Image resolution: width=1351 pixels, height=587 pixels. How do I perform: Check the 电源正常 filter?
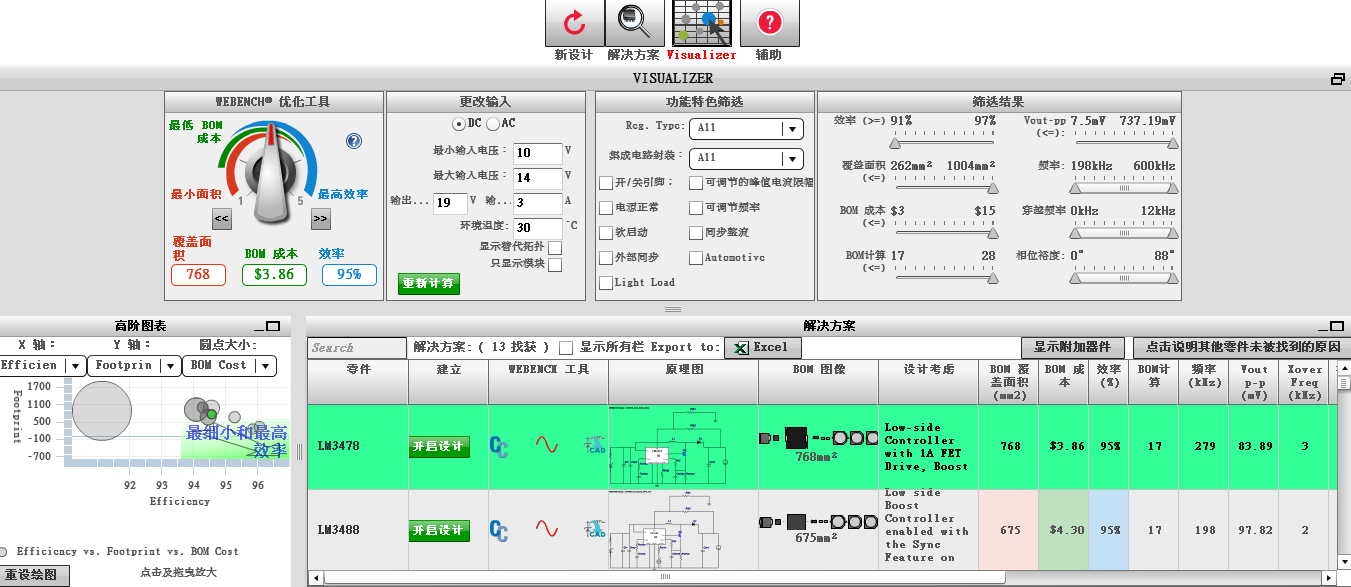(x=606, y=208)
